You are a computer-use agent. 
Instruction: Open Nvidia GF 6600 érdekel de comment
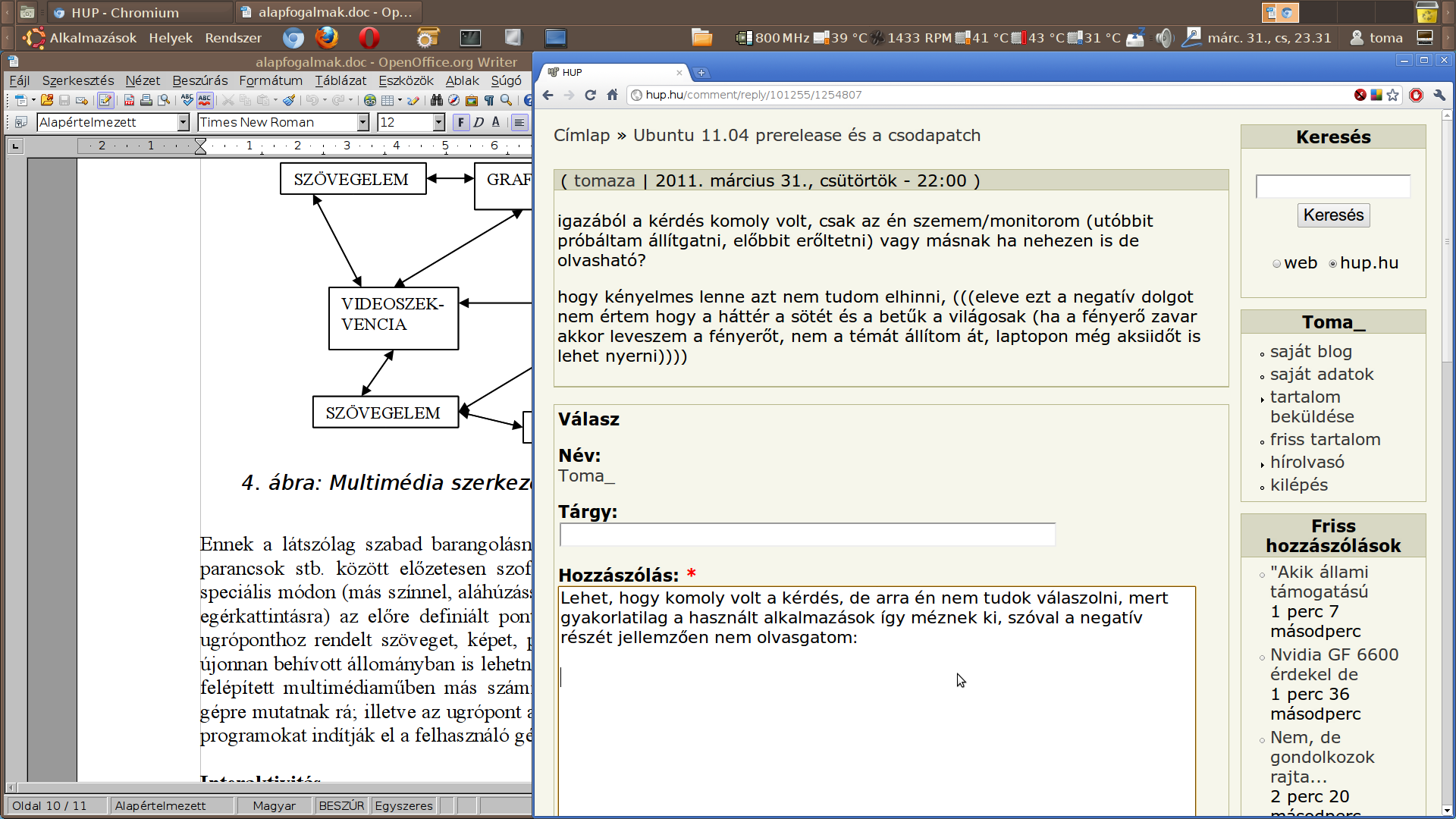[x=1334, y=664]
